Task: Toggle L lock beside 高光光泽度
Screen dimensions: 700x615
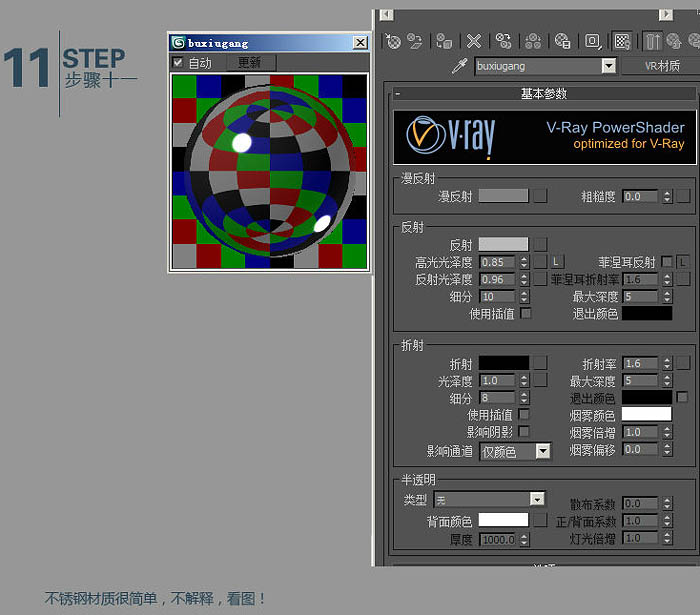Action: tap(556, 262)
